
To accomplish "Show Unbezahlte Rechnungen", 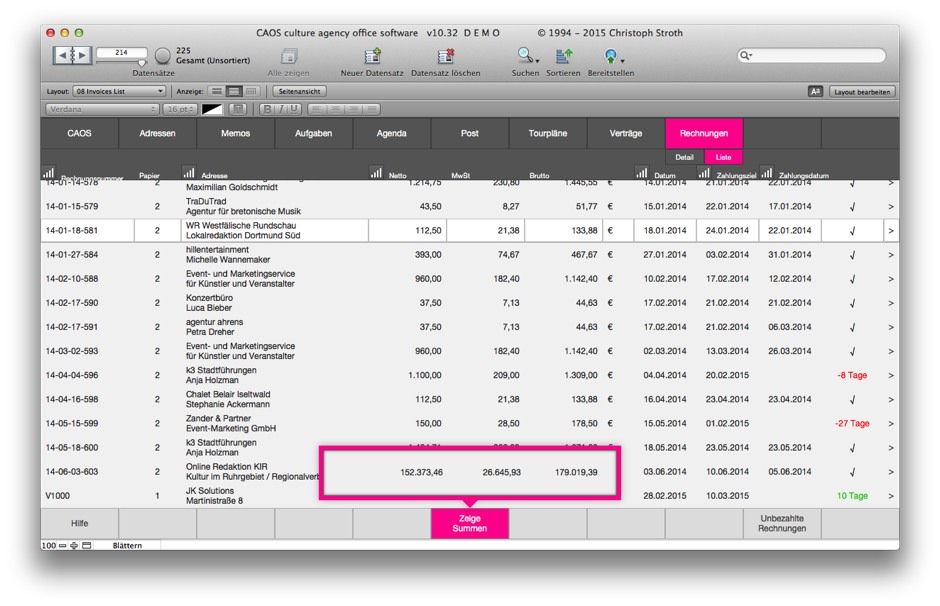I will [x=782, y=523].
